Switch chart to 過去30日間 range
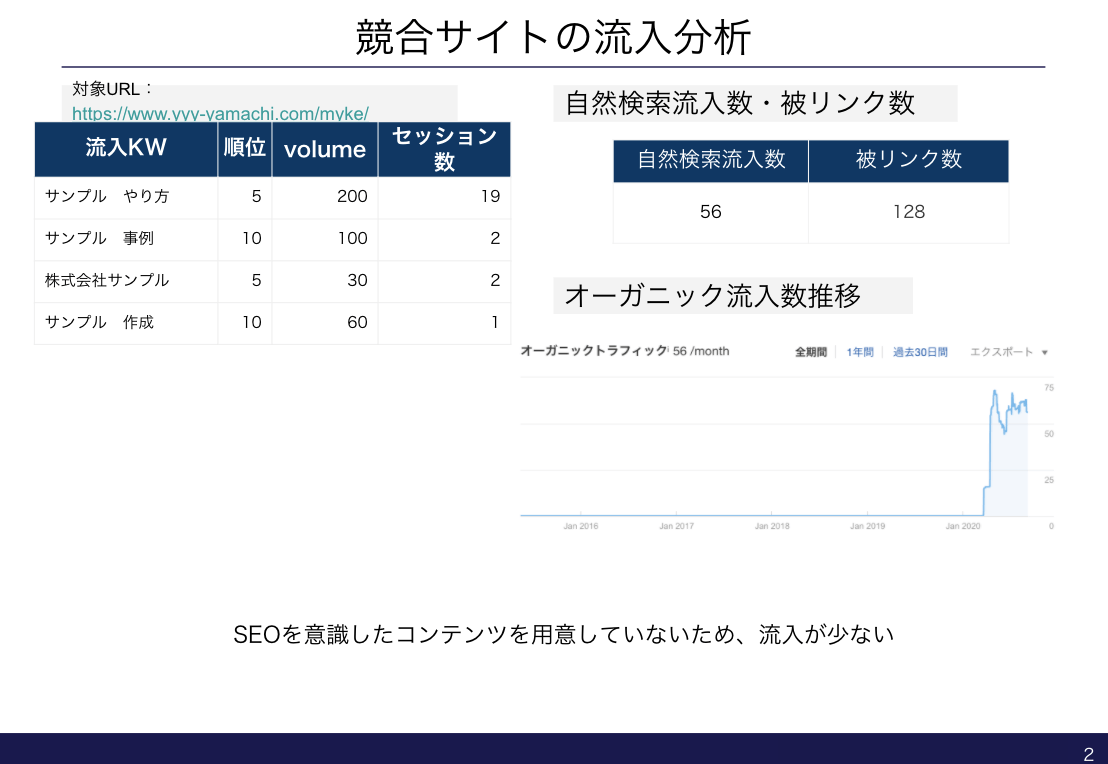 (x=920, y=353)
